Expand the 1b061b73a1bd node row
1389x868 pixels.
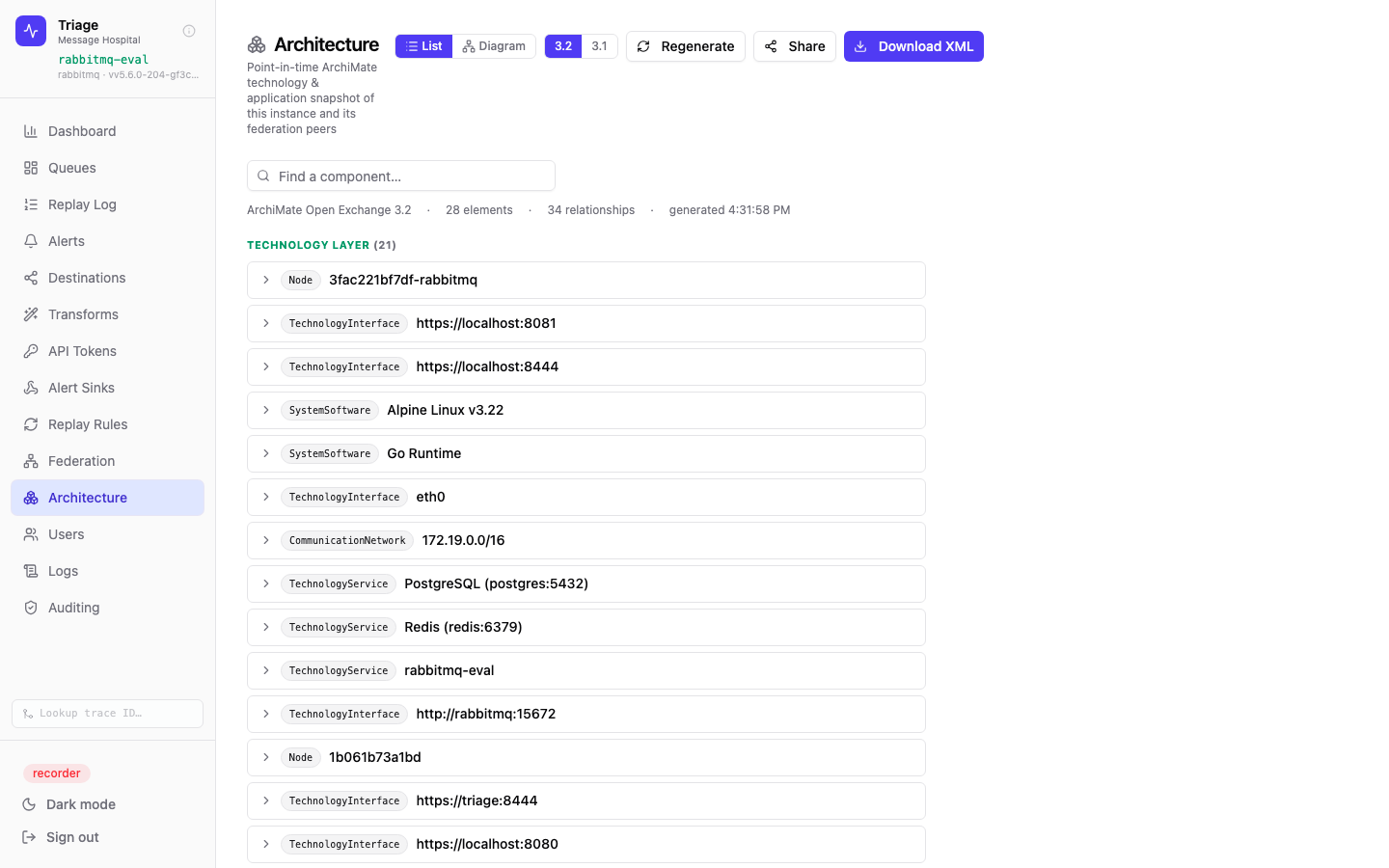[586, 757]
